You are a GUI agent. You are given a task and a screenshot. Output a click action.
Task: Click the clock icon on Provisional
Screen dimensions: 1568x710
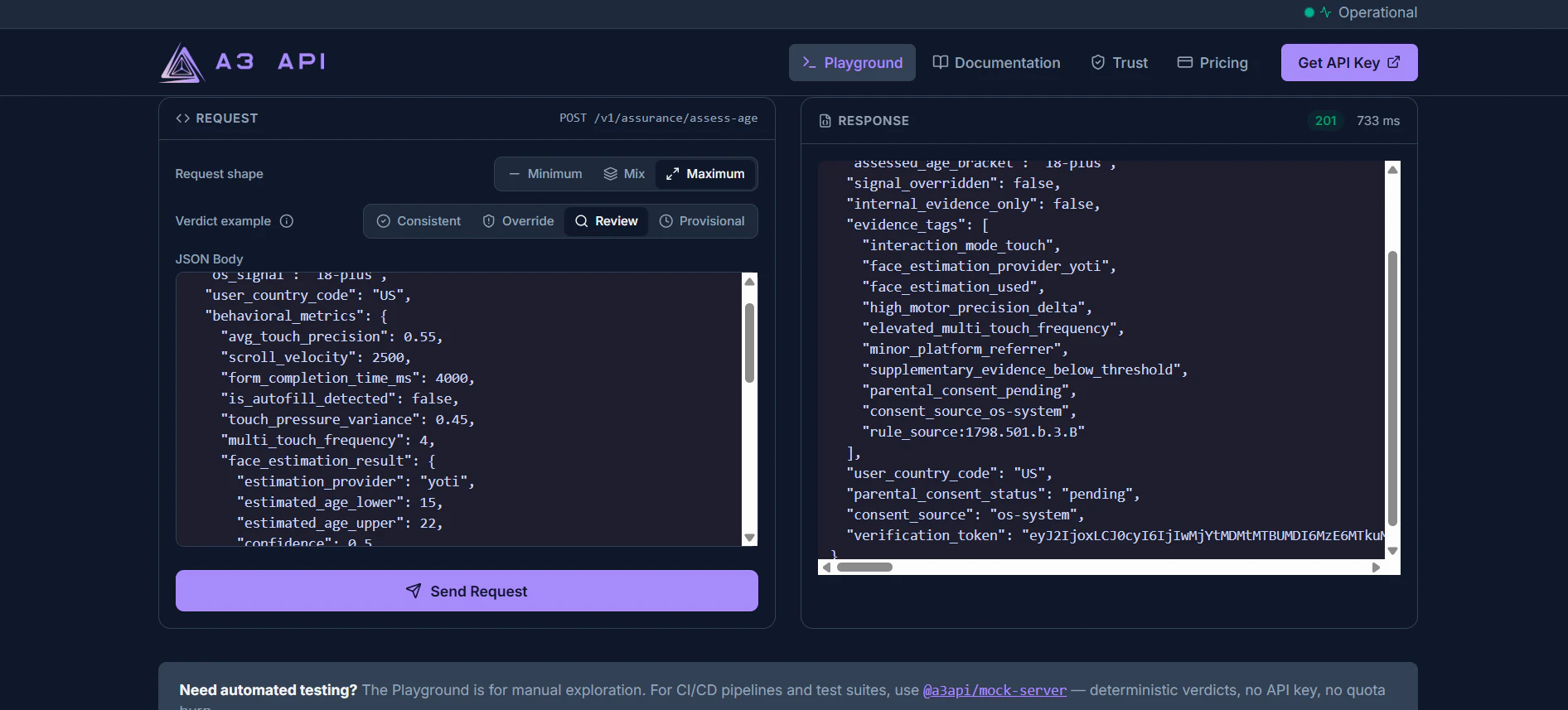tap(665, 221)
